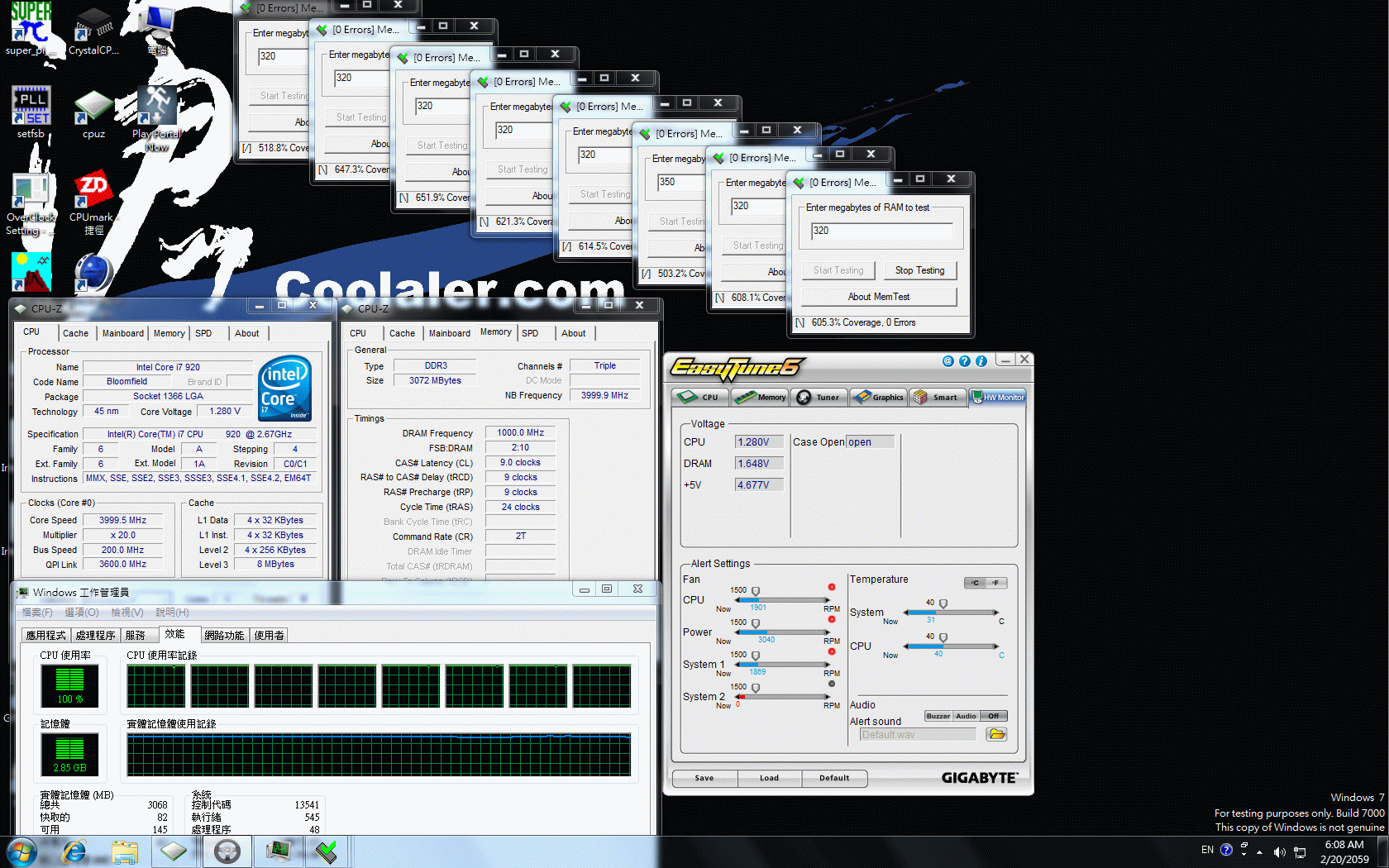Open SPD tab in the right CPU-Z window

click(530, 333)
